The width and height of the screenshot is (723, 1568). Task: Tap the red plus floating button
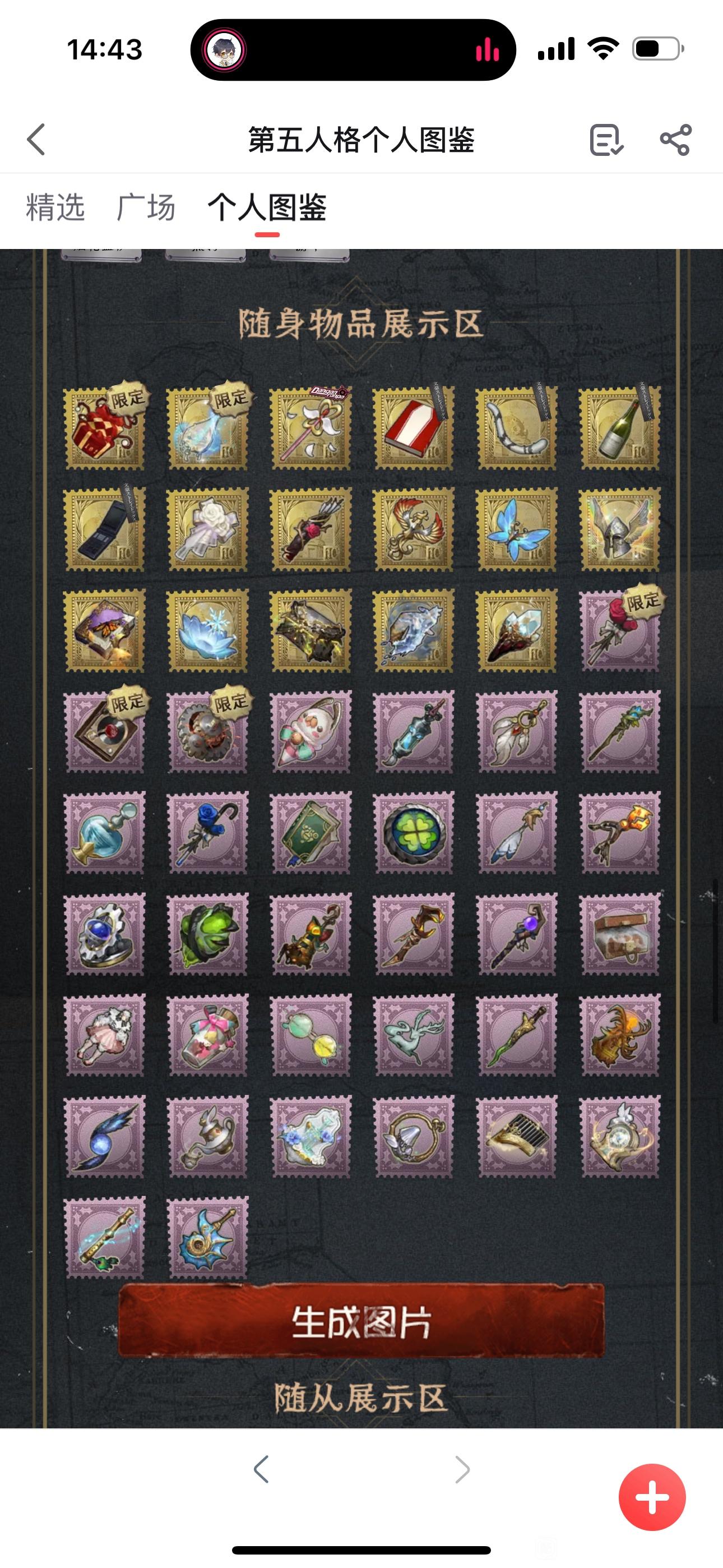click(x=652, y=1497)
